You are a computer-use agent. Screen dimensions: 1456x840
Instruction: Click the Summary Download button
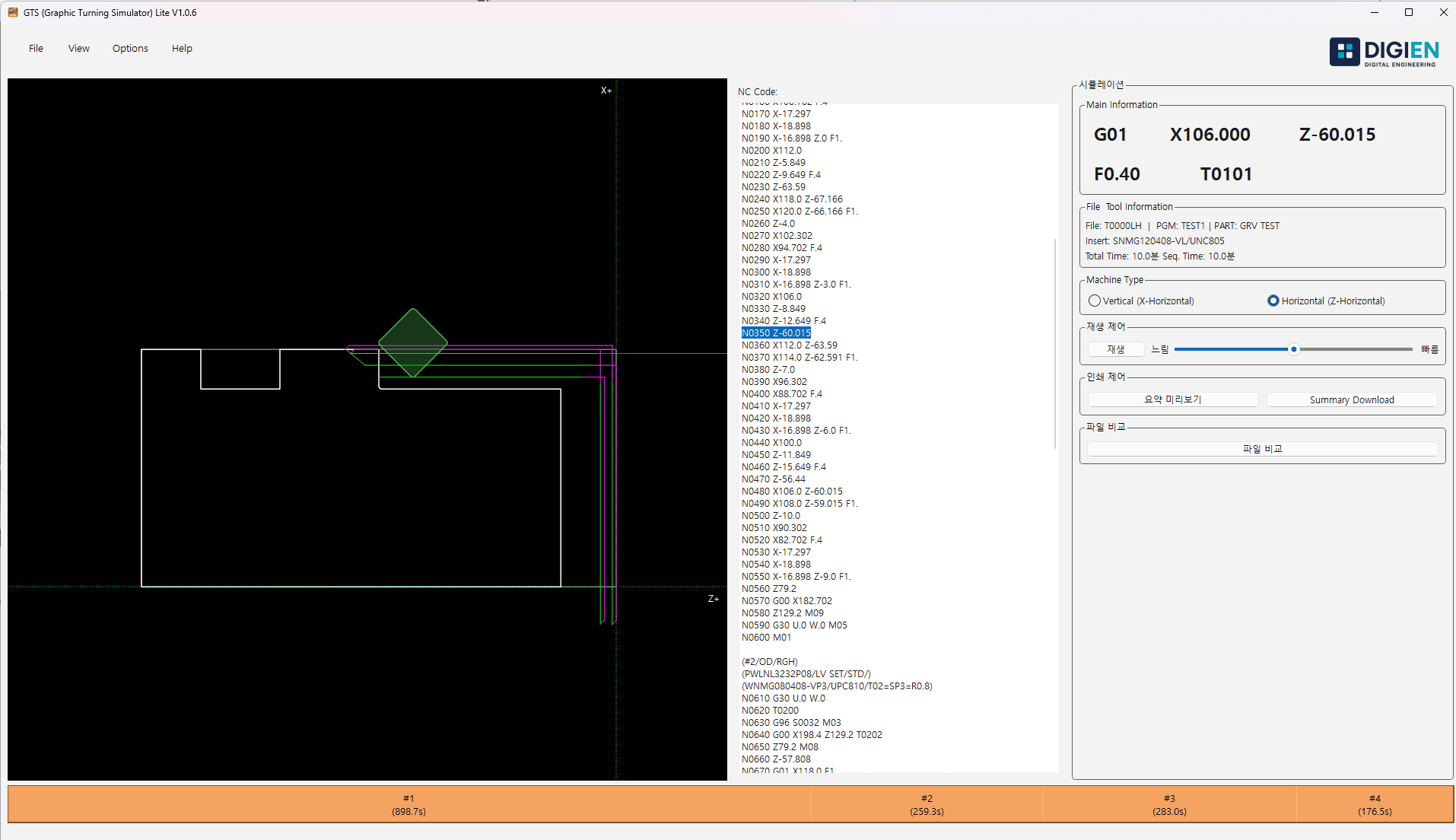pos(1352,399)
